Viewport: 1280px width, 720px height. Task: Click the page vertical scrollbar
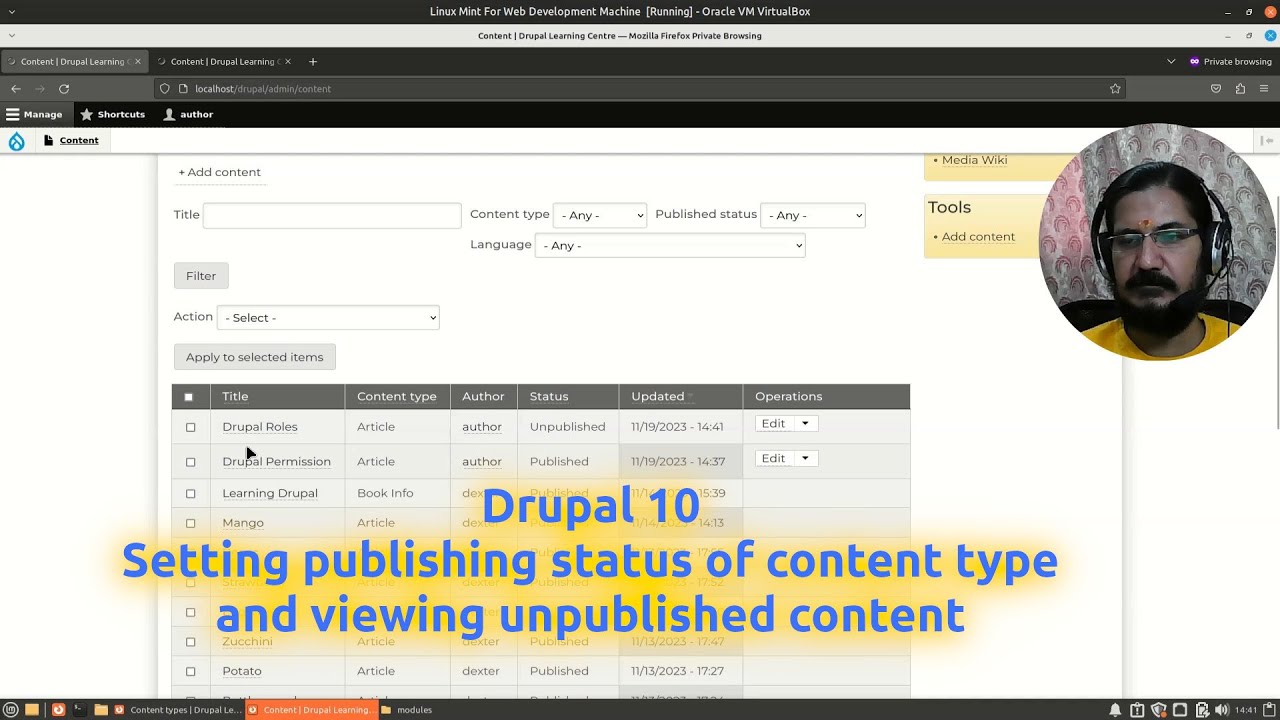[1276, 312]
